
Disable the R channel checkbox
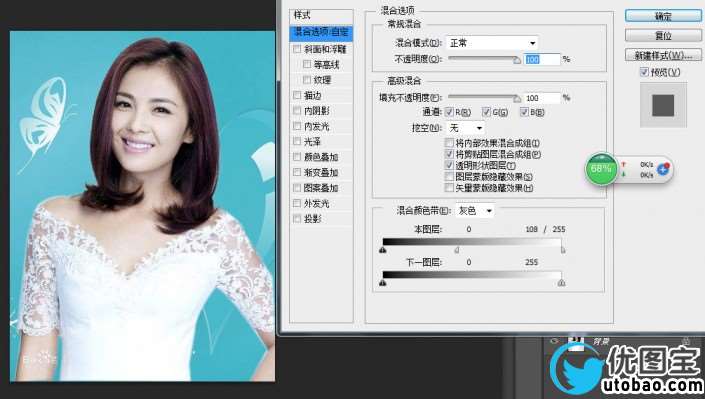tap(449, 112)
